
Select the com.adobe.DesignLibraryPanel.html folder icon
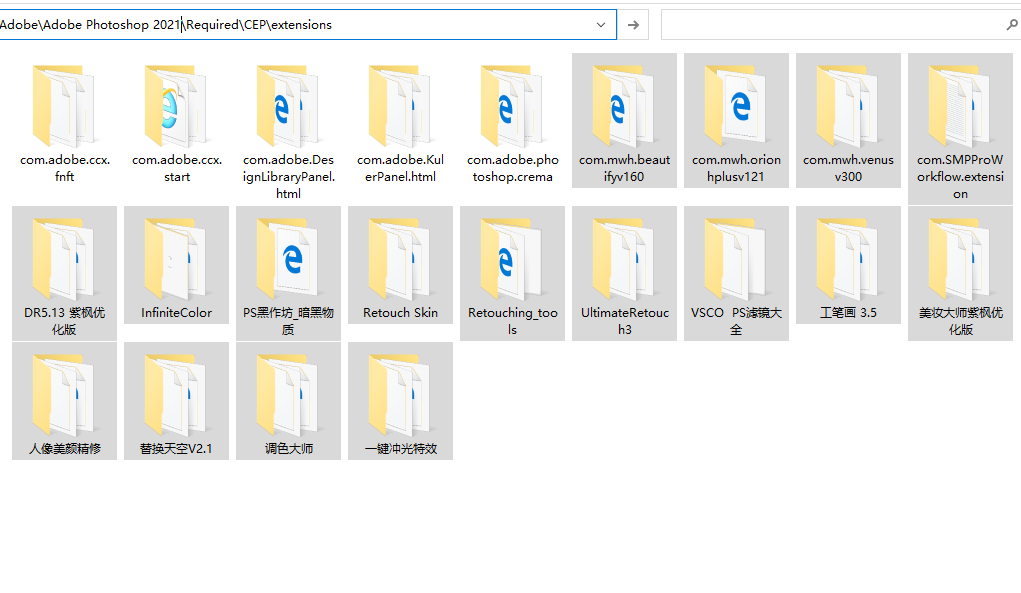tap(288, 106)
